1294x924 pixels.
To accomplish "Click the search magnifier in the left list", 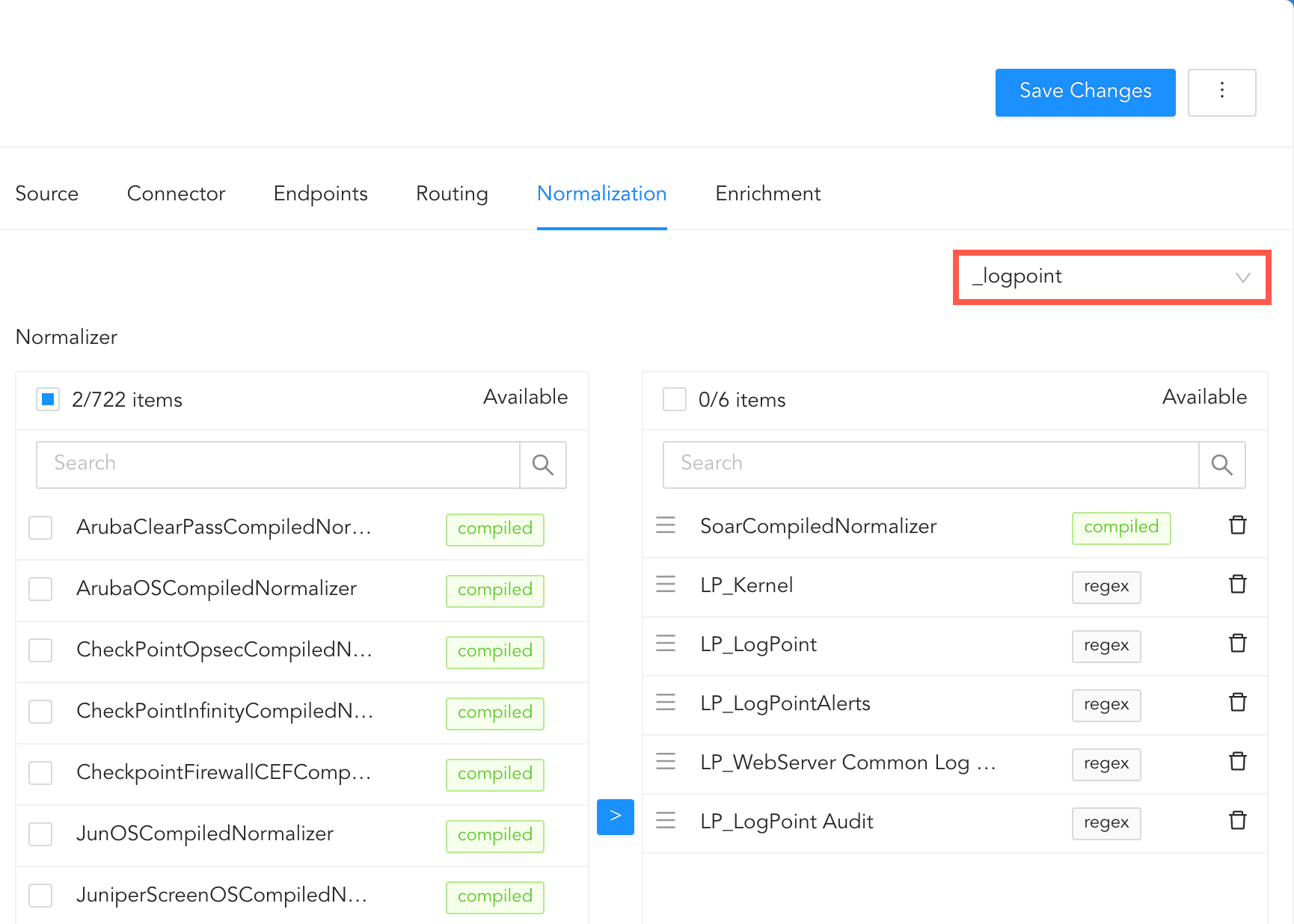I will [543, 465].
